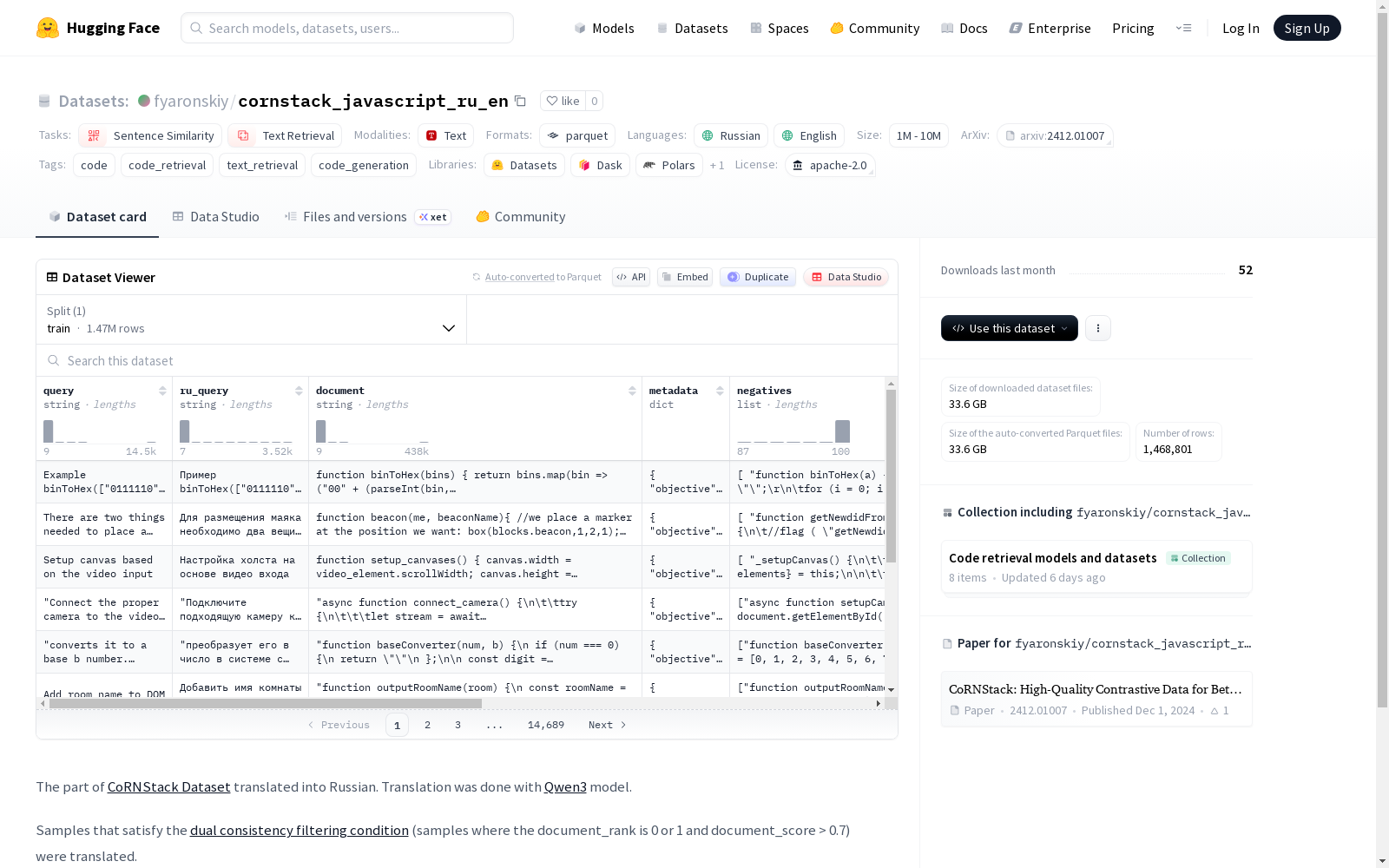
Task: Open the Datasets library tag
Action: [524, 165]
